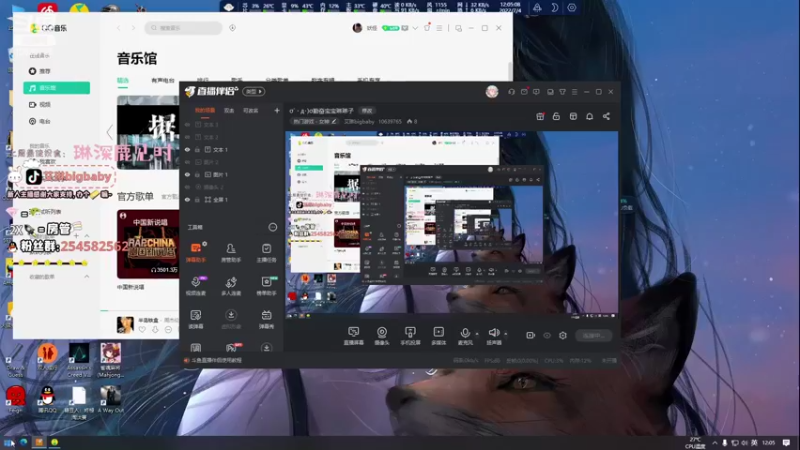800x450 pixels.
Task: Open 弹幕秀 tool in the toolbox
Action: [266, 319]
